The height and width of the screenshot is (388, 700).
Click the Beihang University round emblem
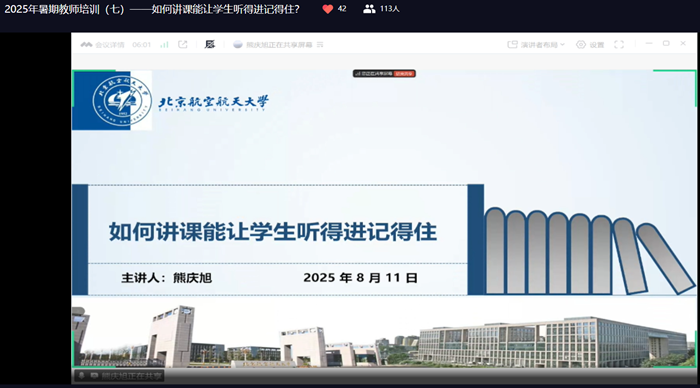(122, 101)
